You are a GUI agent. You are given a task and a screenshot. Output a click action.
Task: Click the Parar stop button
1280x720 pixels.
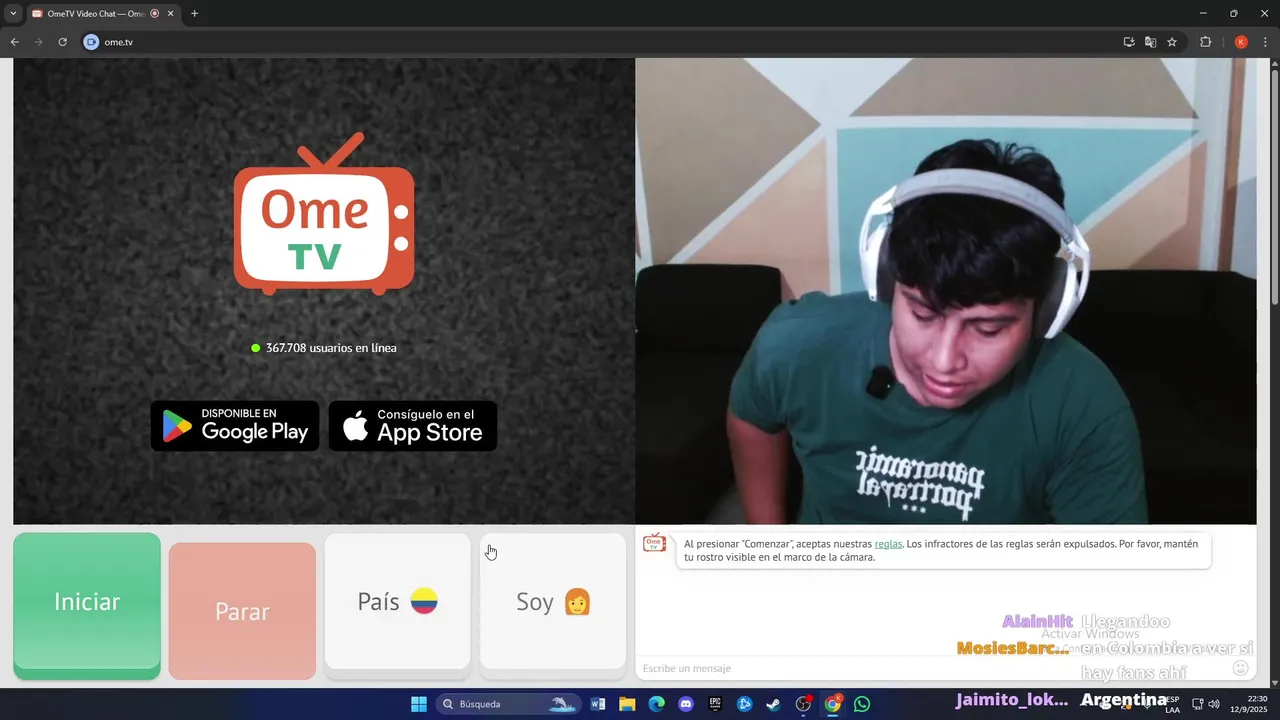pos(242,611)
